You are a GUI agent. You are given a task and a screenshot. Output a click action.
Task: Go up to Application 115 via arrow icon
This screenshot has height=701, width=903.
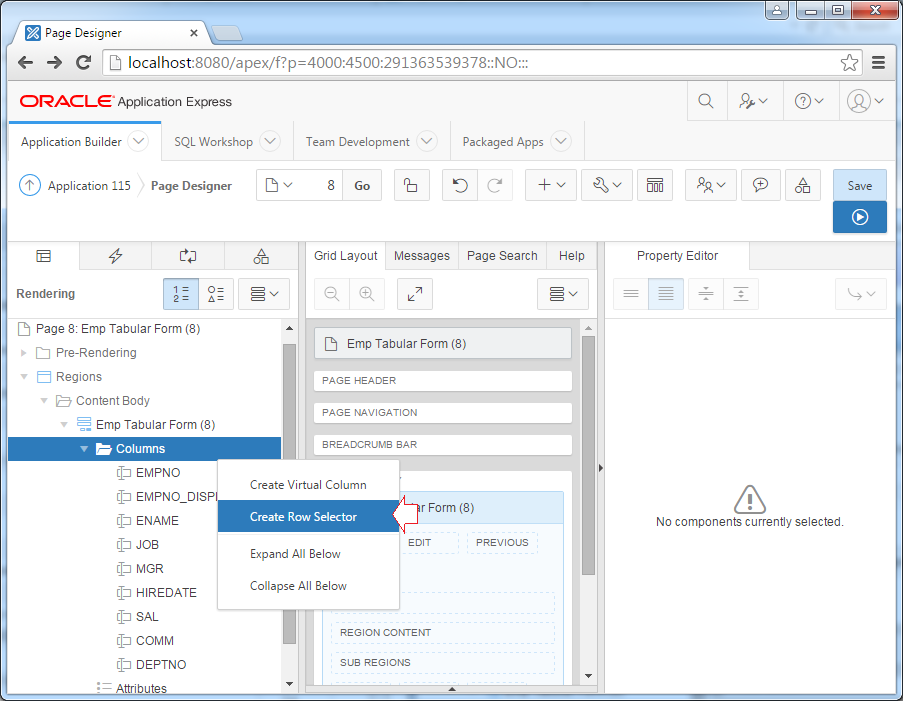(30, 185)
